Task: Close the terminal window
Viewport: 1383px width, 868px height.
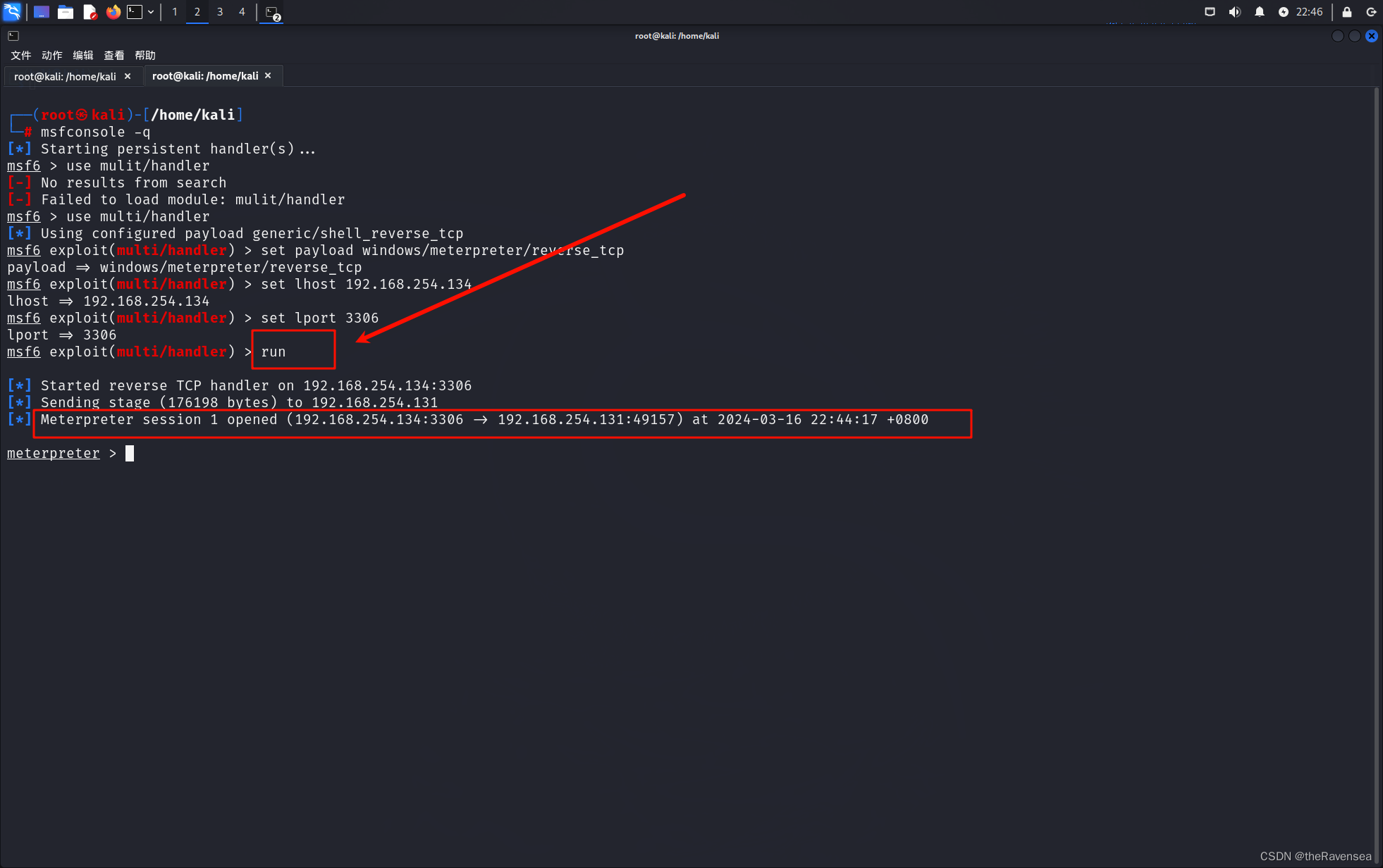Action: (1372, 36)
